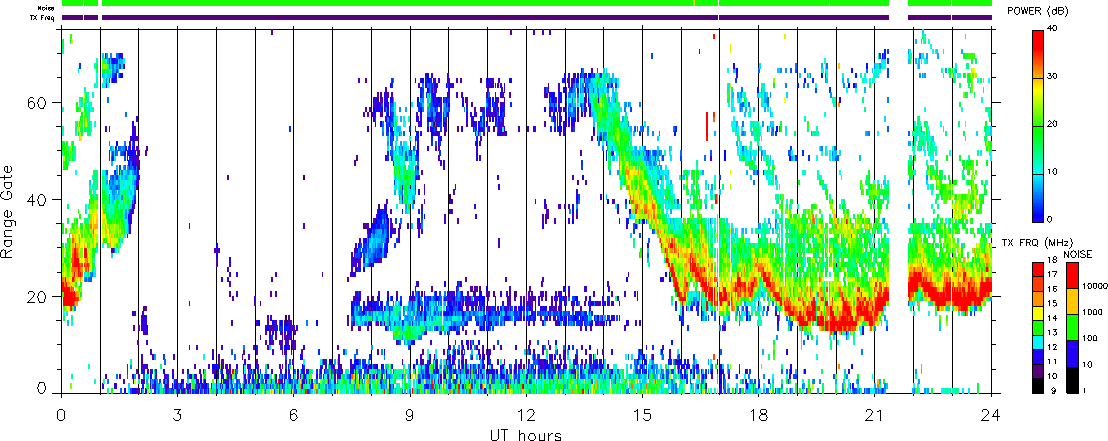This screenshot has height=441, width=1108.
Task: Pick the purple 10-11 MHz swatch in the TX FRQ legend
Action: (x=1038, y=371)
